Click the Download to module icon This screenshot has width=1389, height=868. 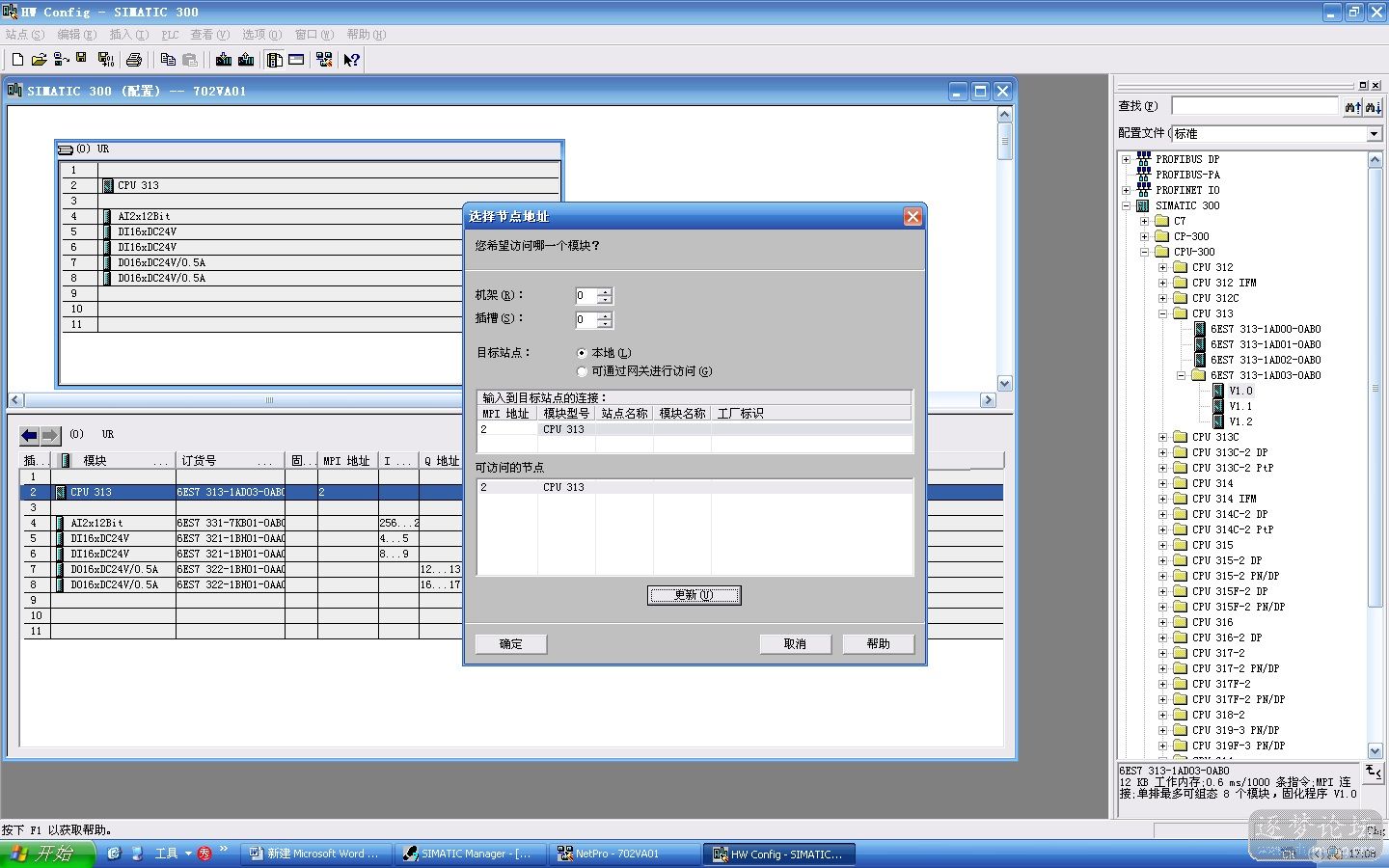click(224, 60)
